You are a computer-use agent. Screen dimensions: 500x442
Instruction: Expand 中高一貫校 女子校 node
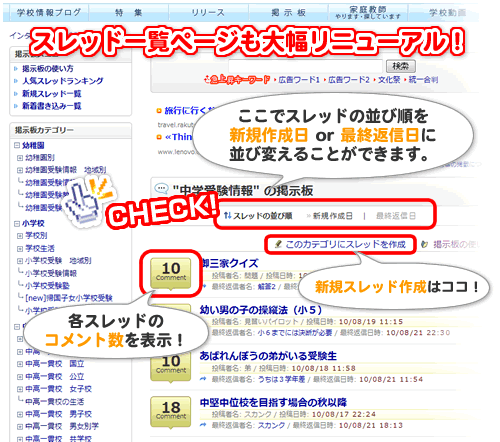[20, 389]
